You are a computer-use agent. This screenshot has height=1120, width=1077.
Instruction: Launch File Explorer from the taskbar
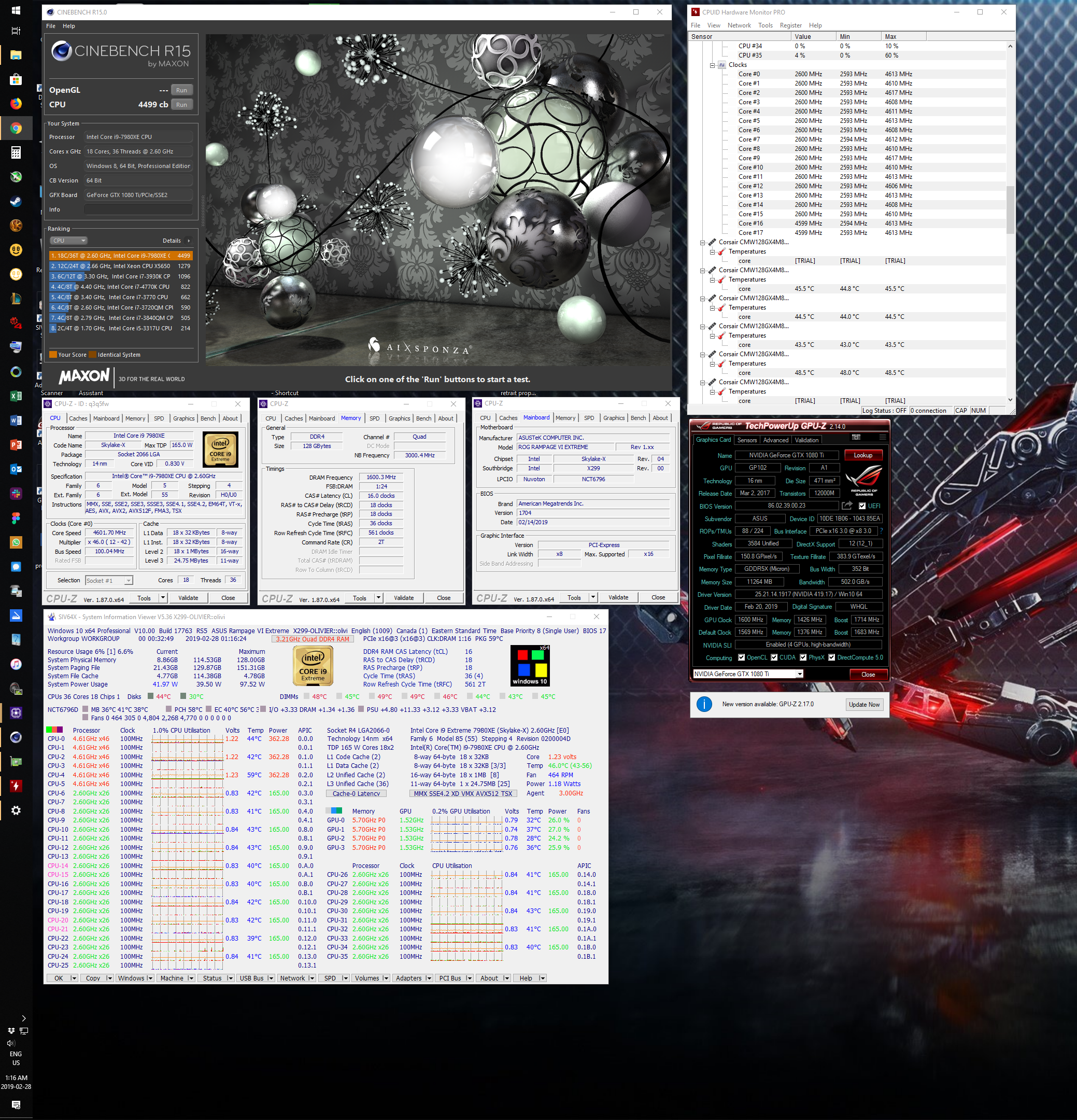16,55
